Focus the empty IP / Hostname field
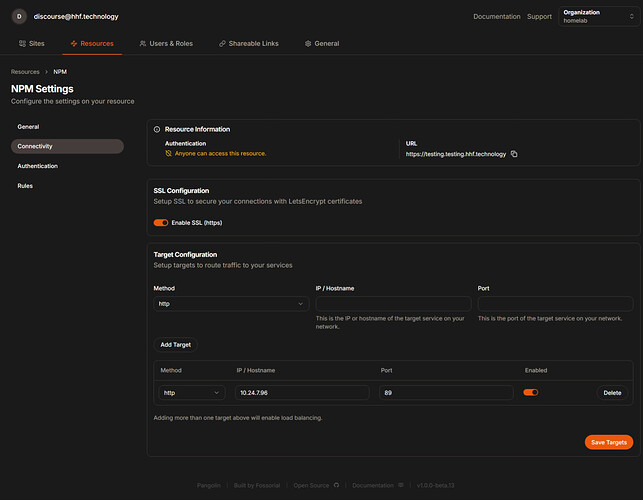The height and width of the screenshot is (500, 643). 393,304
